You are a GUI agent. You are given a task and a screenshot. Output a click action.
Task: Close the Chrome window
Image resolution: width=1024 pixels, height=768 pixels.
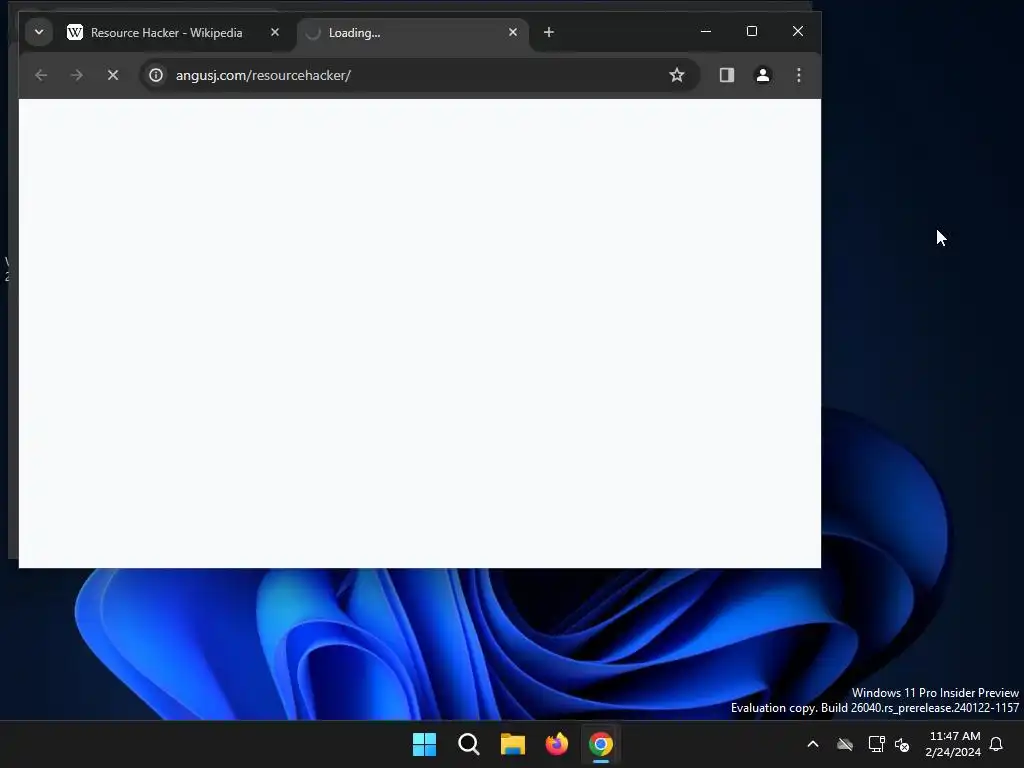click(x=798, y=31)
